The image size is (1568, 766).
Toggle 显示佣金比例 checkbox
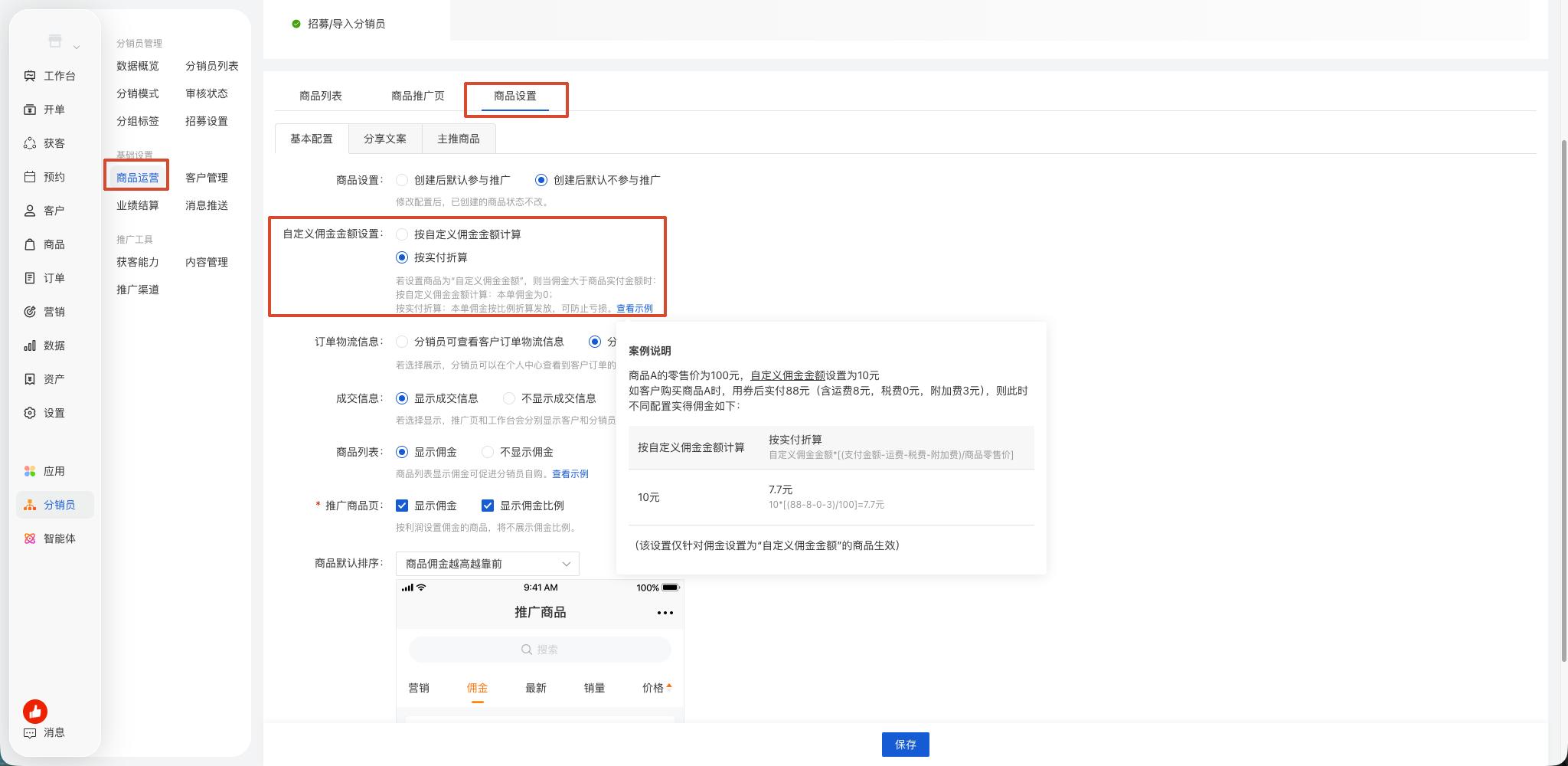point(488,506)
